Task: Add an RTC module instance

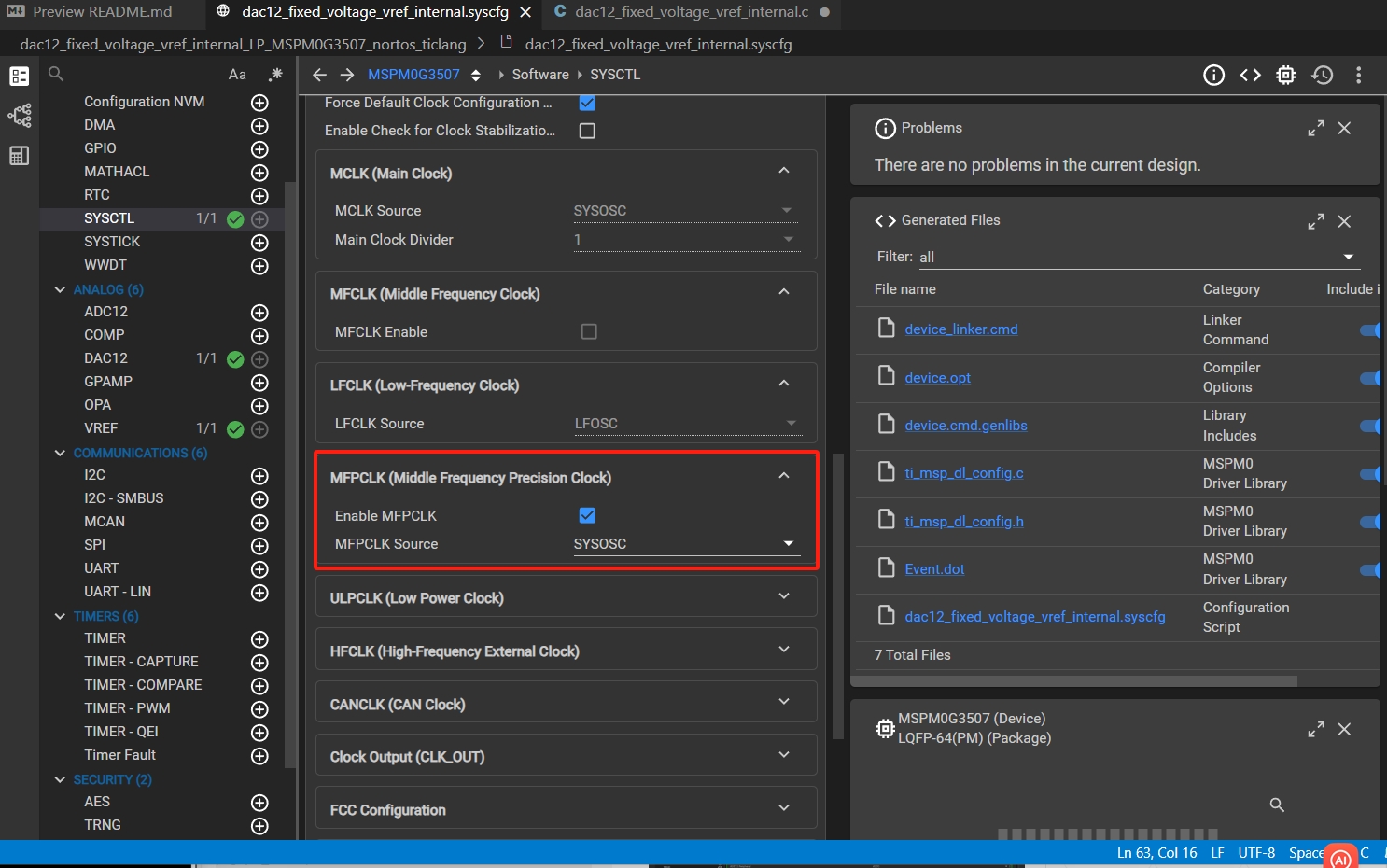Action: pyautogui.click(x=259, y=196)
